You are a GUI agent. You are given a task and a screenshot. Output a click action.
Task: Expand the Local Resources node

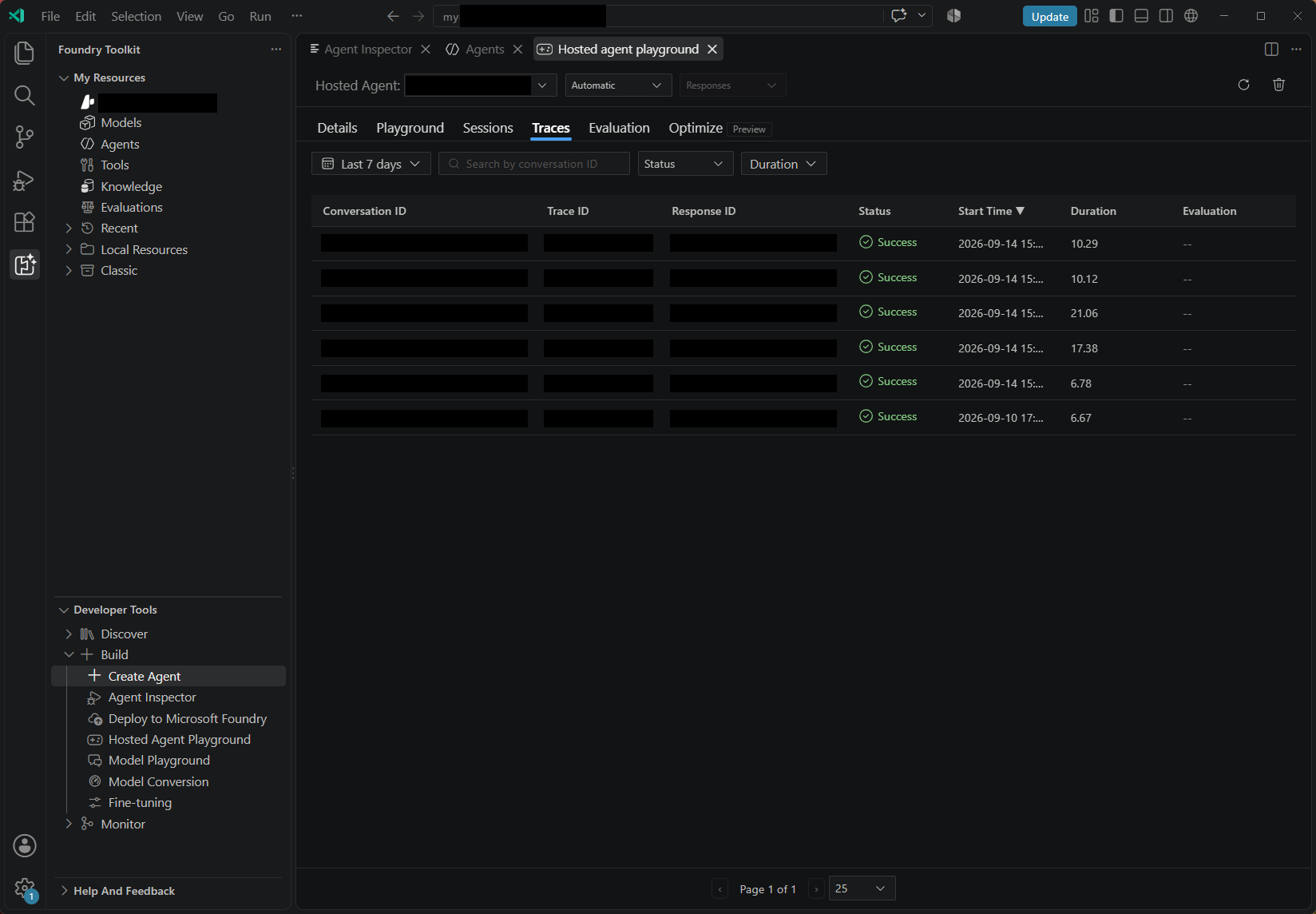(x=69, y=249)
